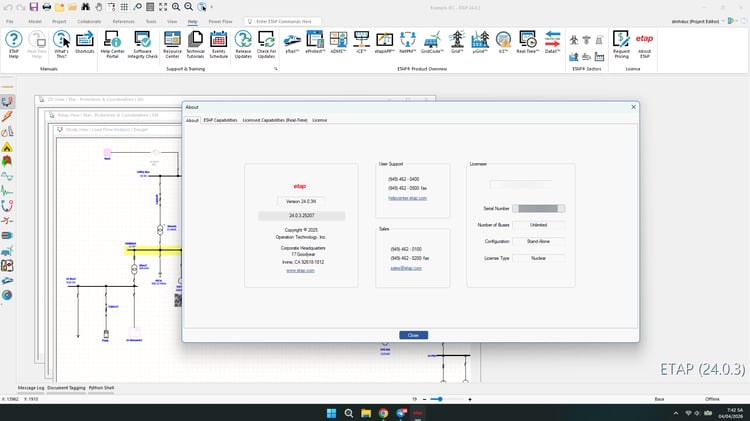Open Windows taskbar Search
Screen dimensions: 750x421
point(349,413)
